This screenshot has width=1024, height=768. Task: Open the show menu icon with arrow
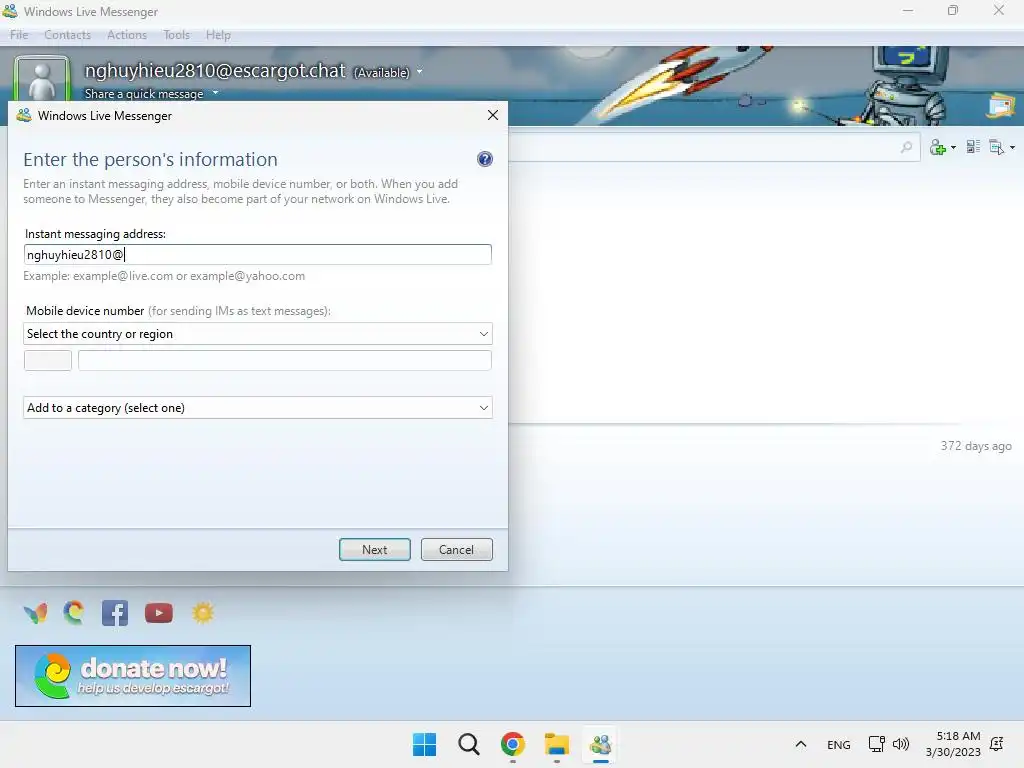pos(1001,148)
